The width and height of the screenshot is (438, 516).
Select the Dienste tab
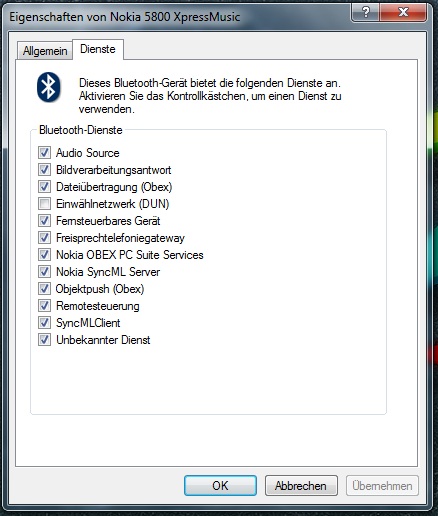98,49
